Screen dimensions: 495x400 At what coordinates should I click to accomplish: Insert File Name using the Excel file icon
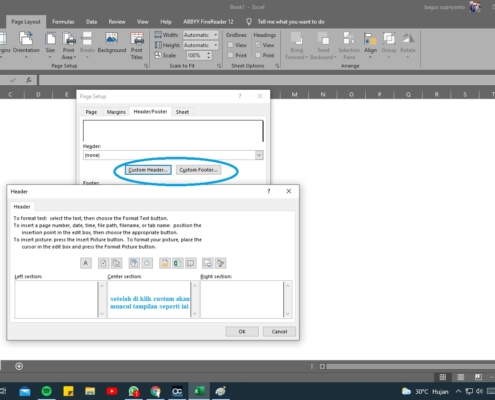(177, 263)
